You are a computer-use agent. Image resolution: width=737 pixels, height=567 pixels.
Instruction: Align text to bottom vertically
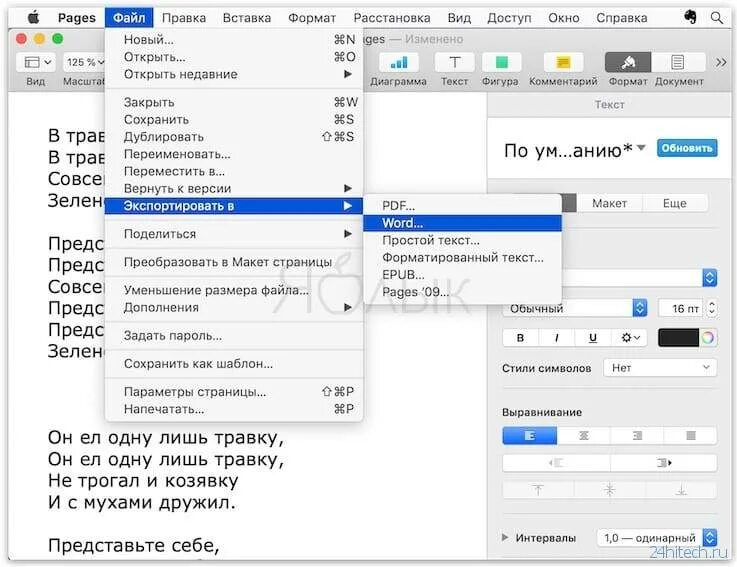[x=681, y=490]
